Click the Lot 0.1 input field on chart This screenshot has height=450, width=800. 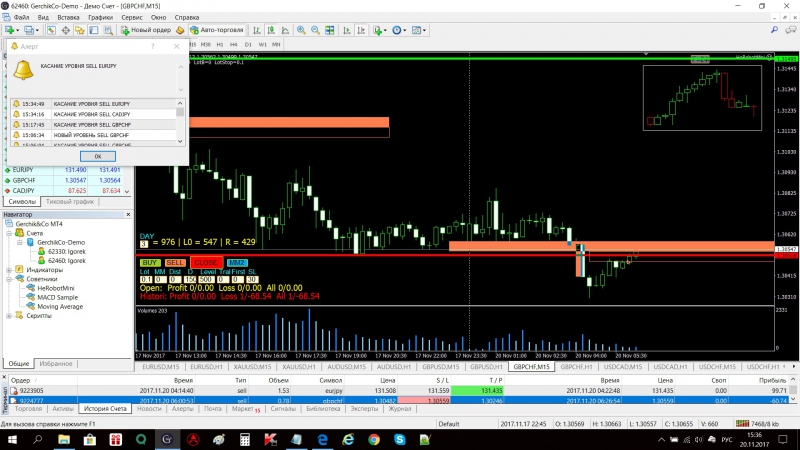146,280
